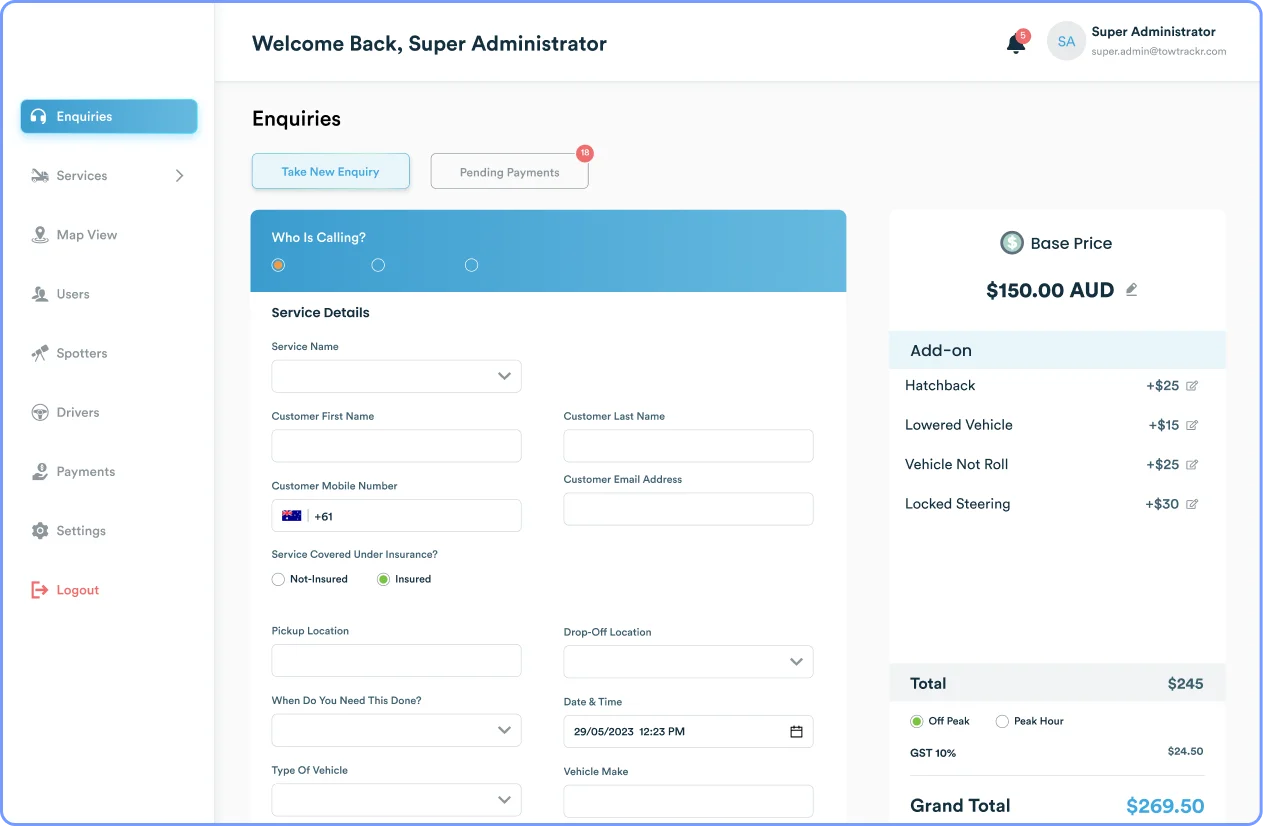Edit the Locked Steering add-on price
Image resolution: width=1263 pixels, height=826 pixels.
tap(1192, 504)
